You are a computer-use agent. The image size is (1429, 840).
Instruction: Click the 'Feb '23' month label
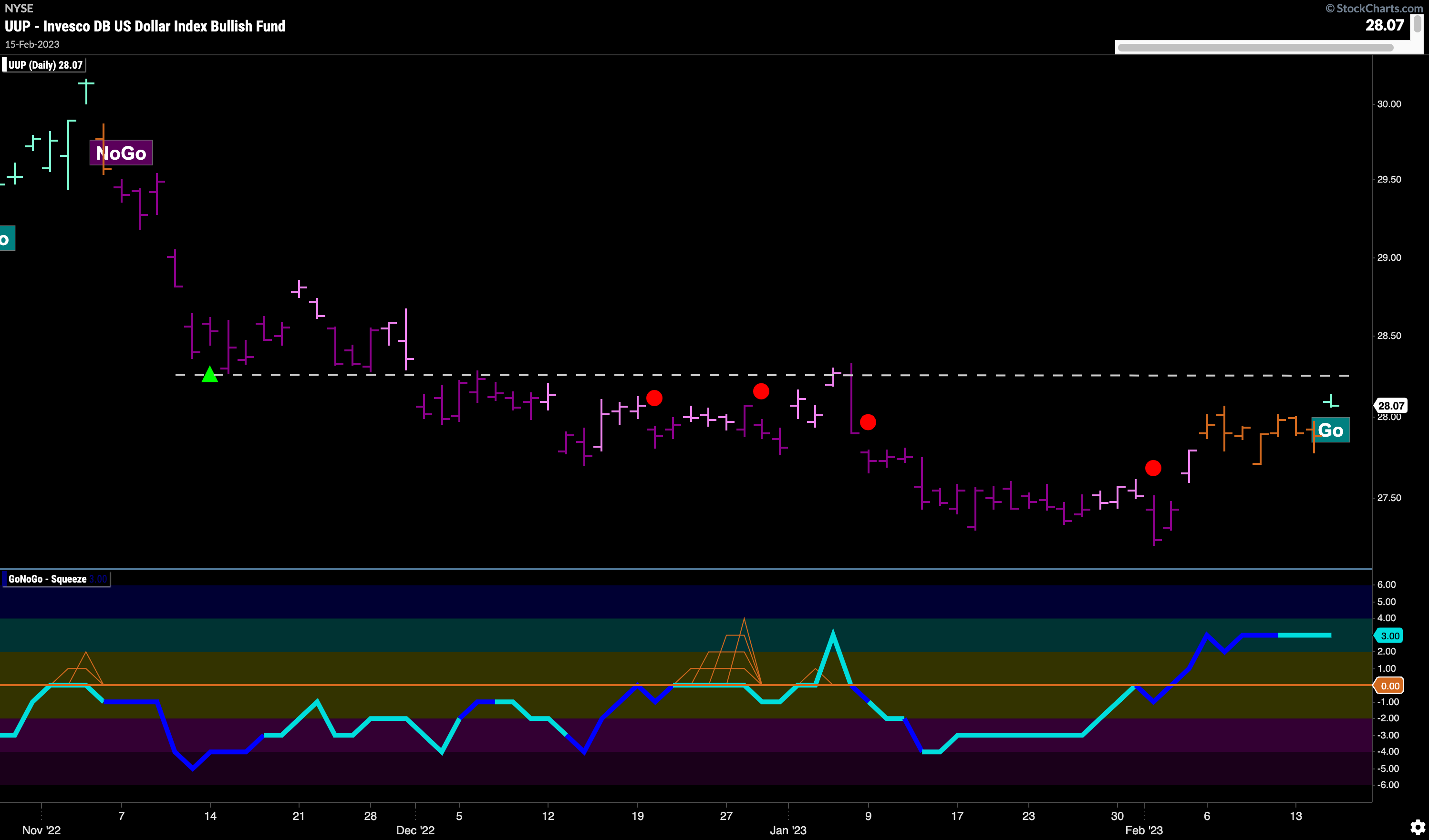tap(1144, 830)
